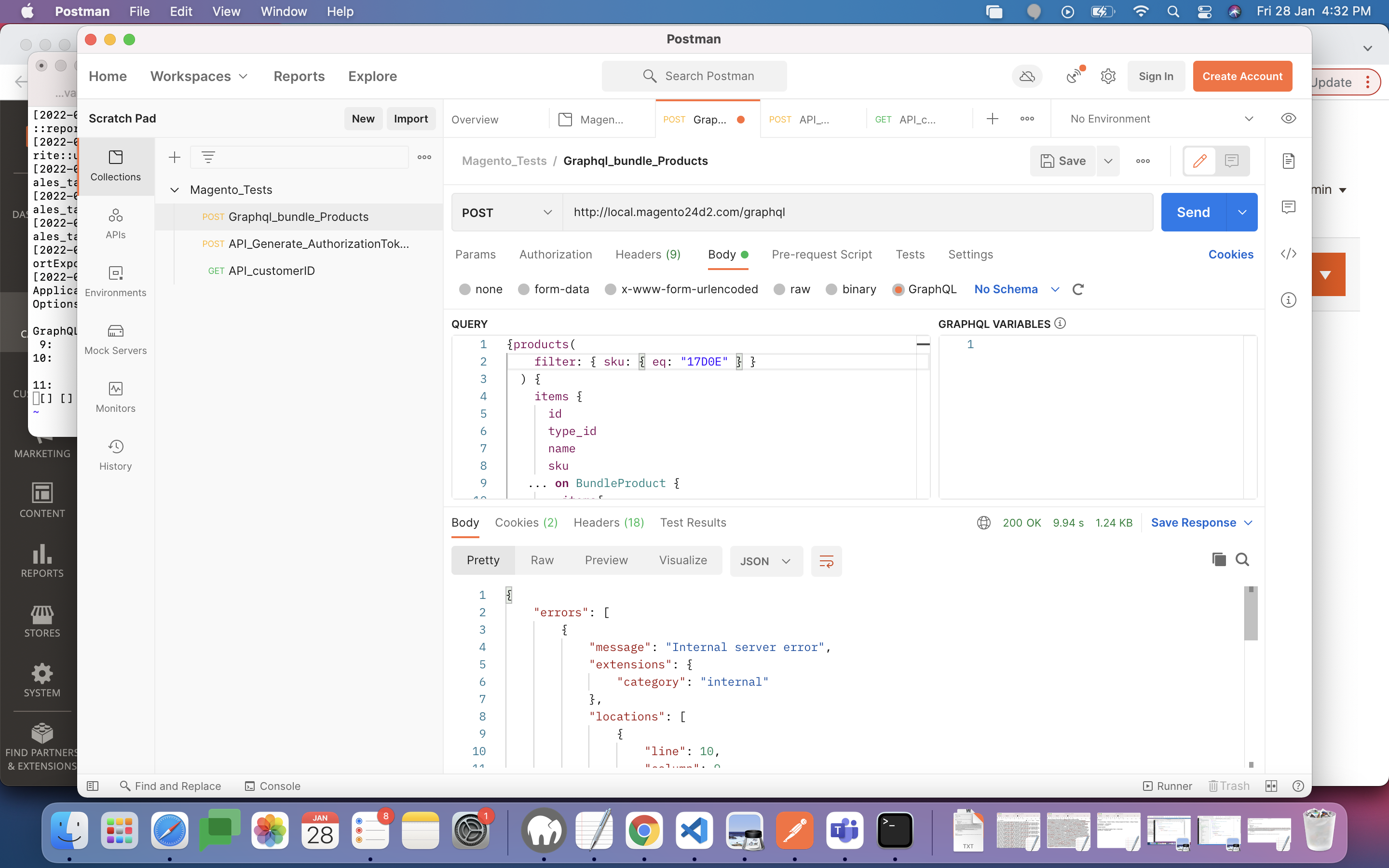
Task: Open the Collections sidebar panel
Action: point(115,166)
